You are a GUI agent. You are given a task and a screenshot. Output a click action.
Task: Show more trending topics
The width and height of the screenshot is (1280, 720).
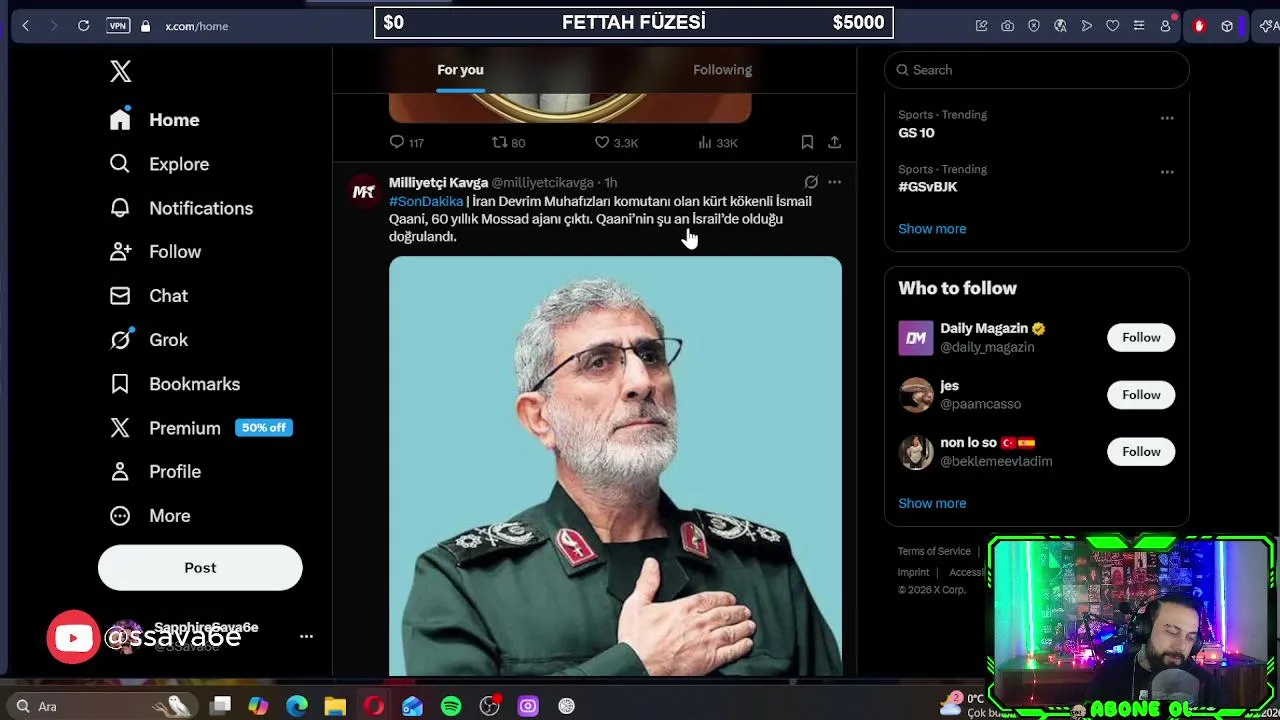tap(932, 229)
